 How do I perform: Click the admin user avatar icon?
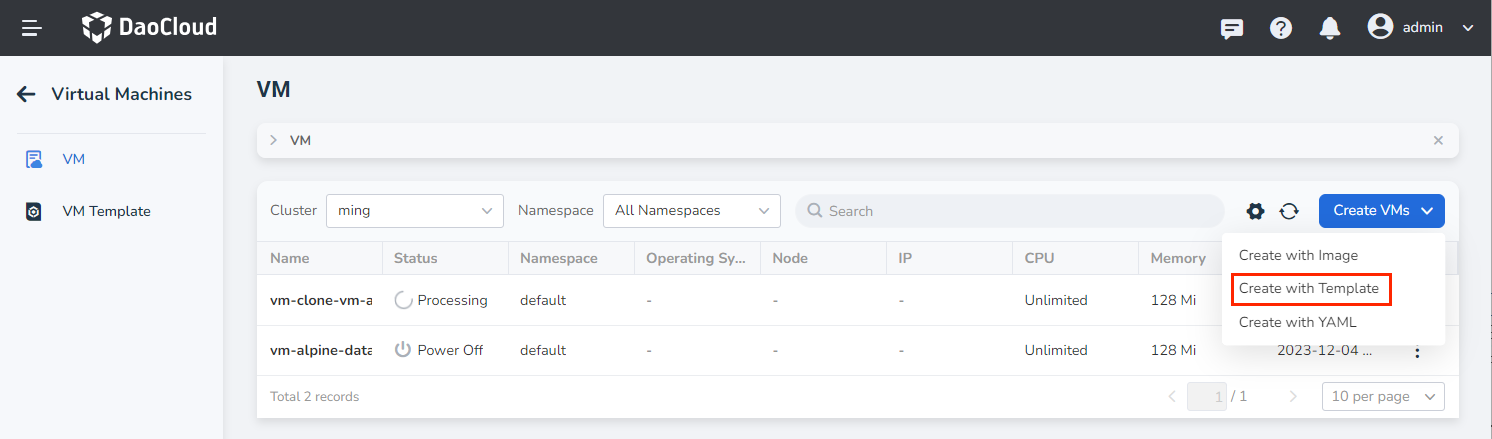pyautogui.click(x=1380, y=27)
